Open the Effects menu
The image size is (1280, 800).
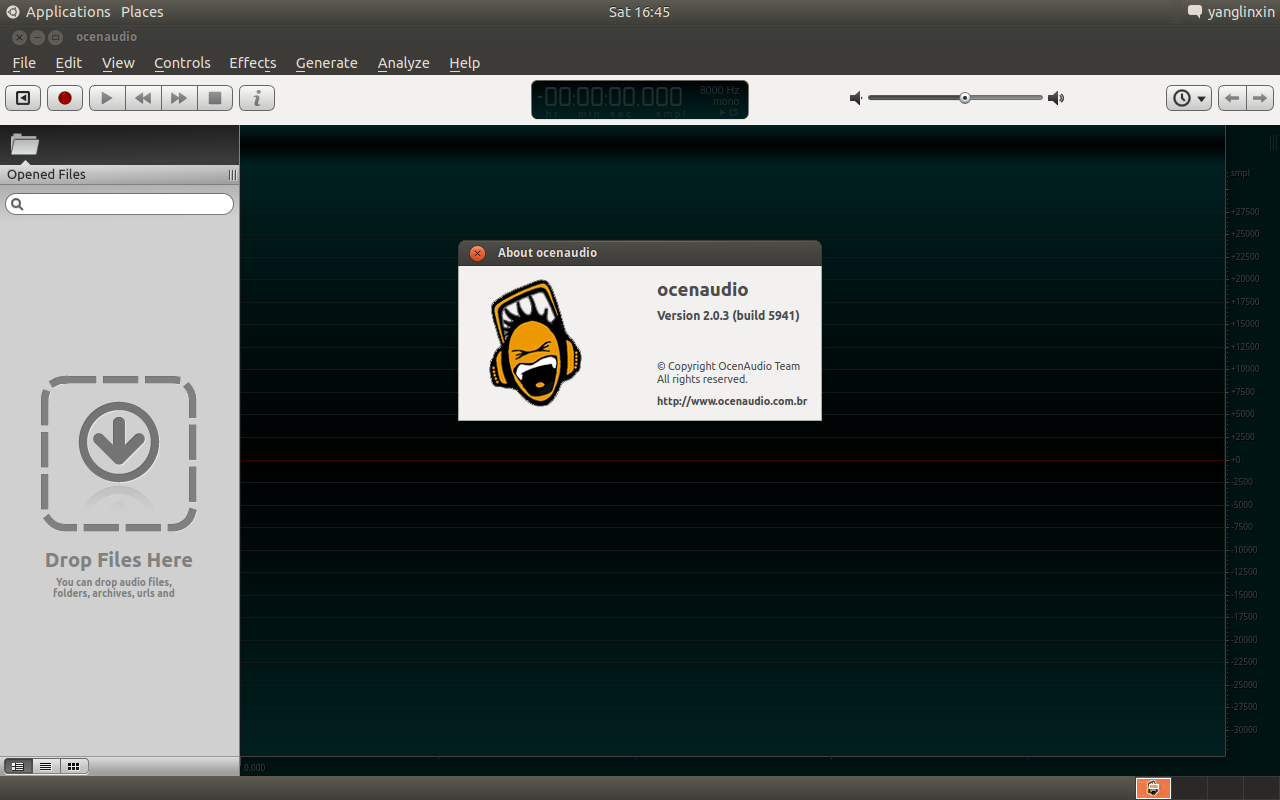tap(253, 63)
